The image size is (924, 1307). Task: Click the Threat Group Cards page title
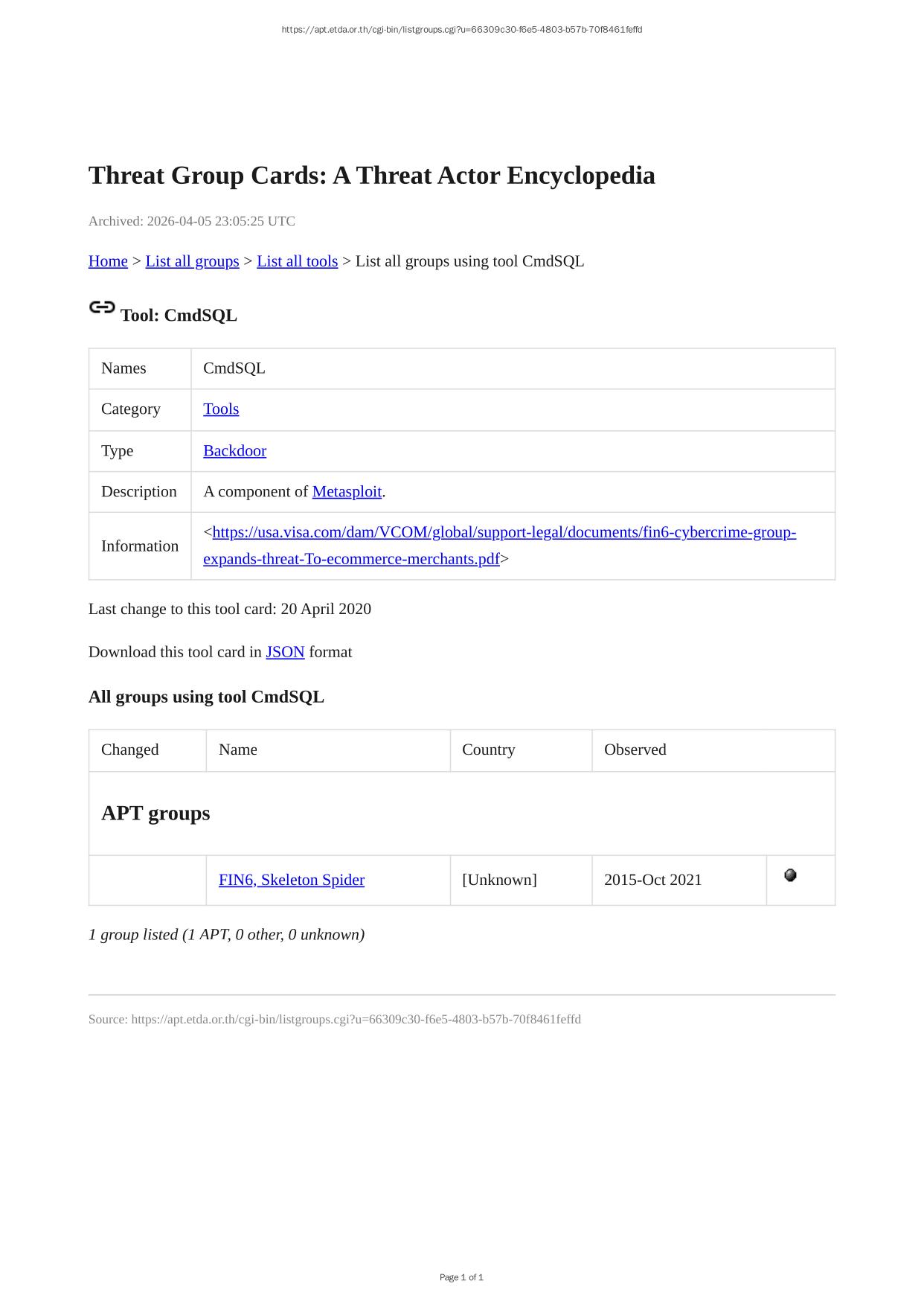click(371, 176)
